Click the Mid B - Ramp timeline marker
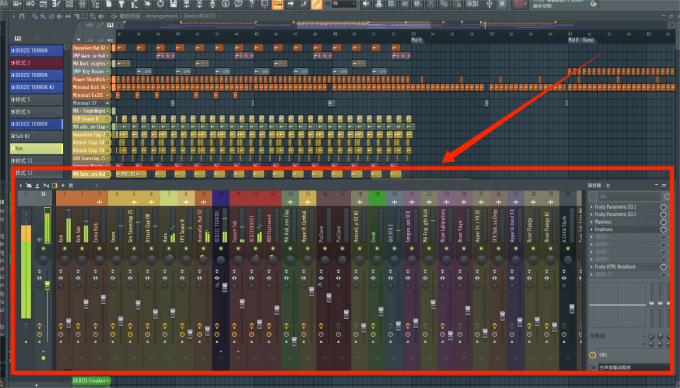680x388 pixels. pos(581,40)
